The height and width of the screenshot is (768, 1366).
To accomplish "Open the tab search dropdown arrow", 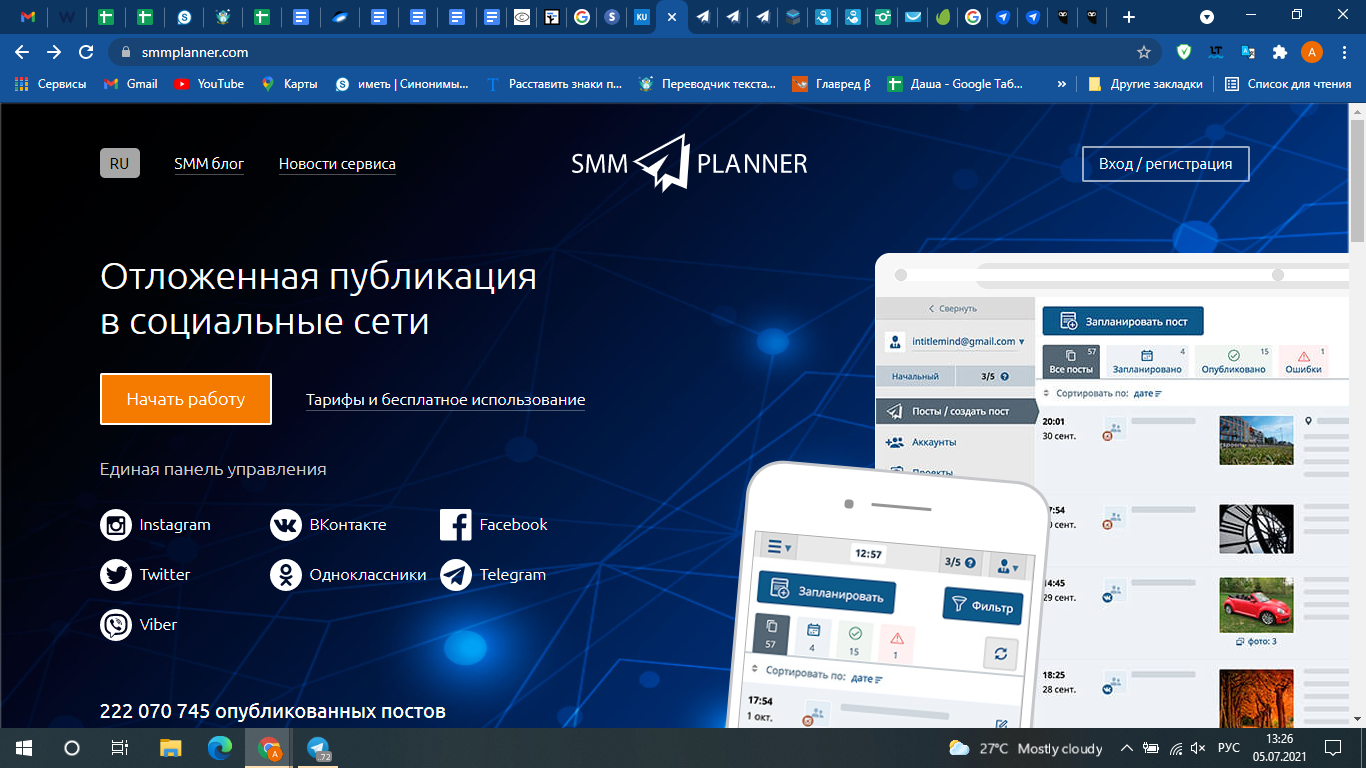I will click(1207, 17).
